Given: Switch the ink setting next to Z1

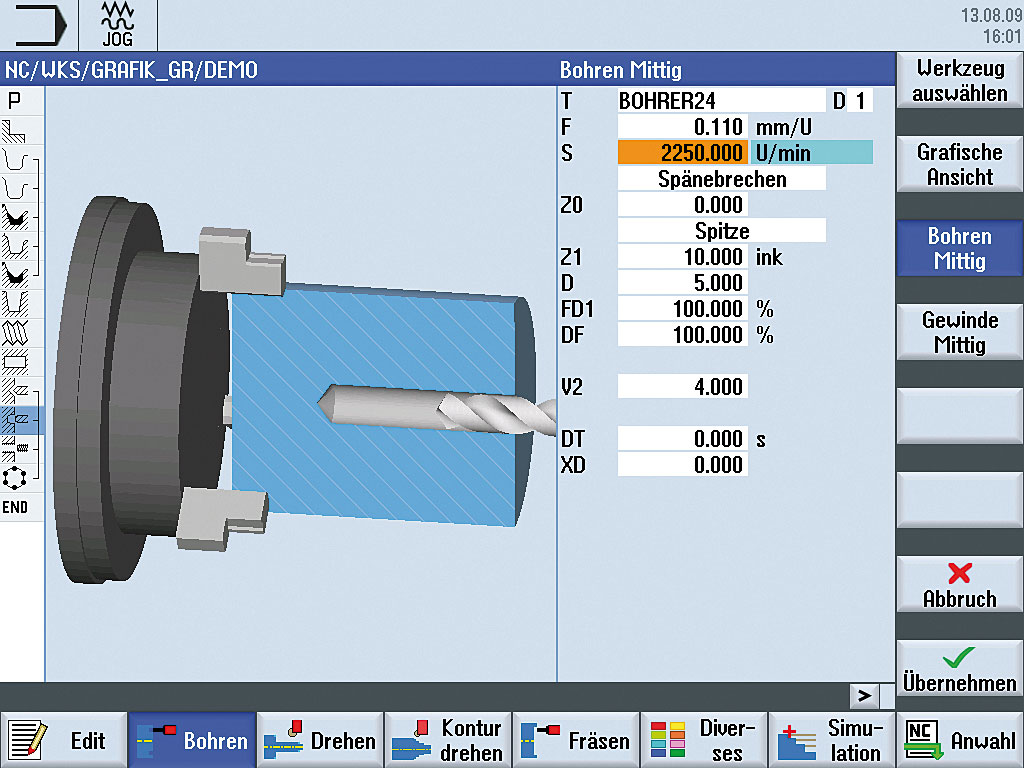Looking at the screenshot, I should (x=769, y=257).
